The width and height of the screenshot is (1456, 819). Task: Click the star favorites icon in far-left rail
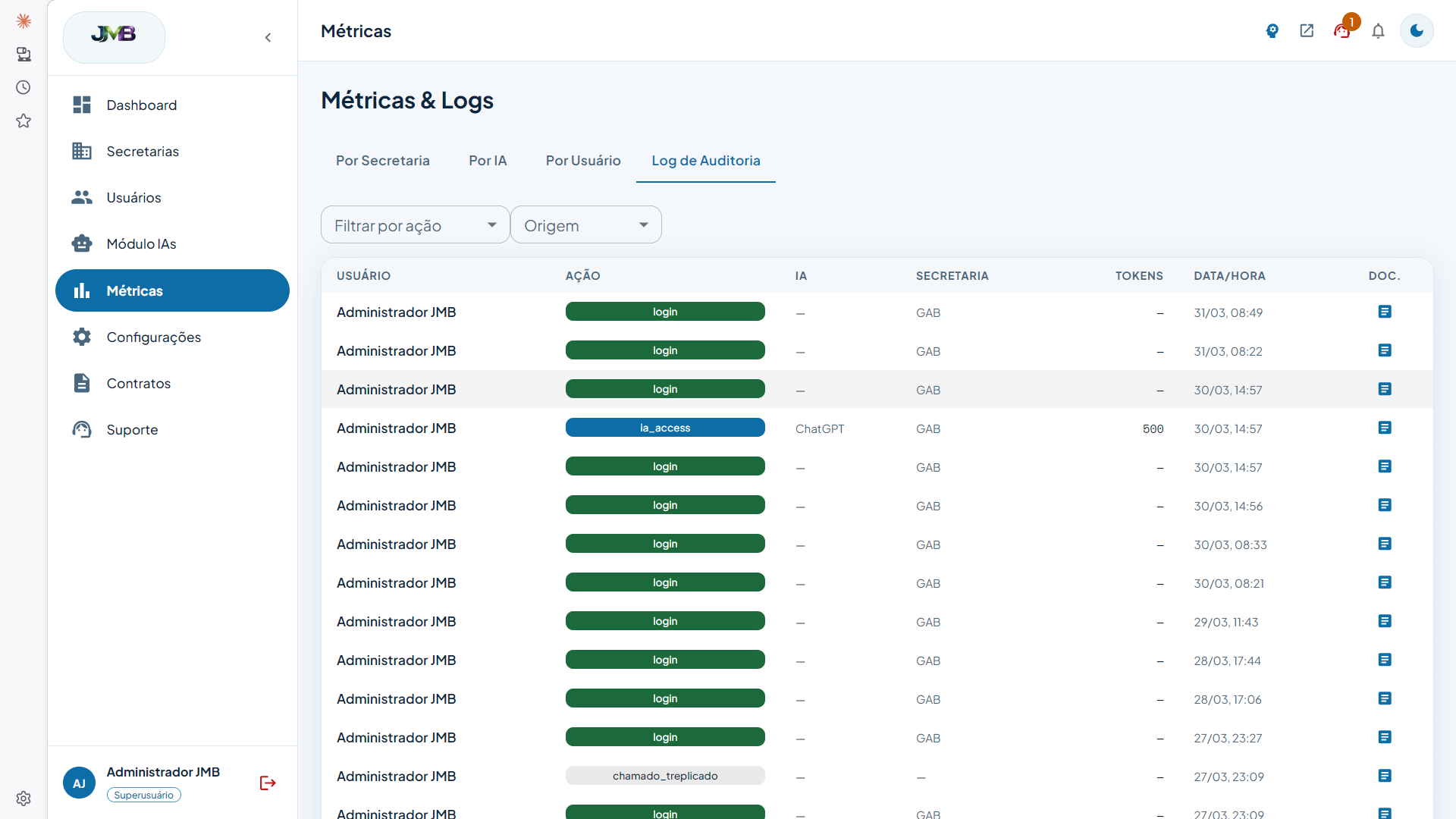coord(24,121)
